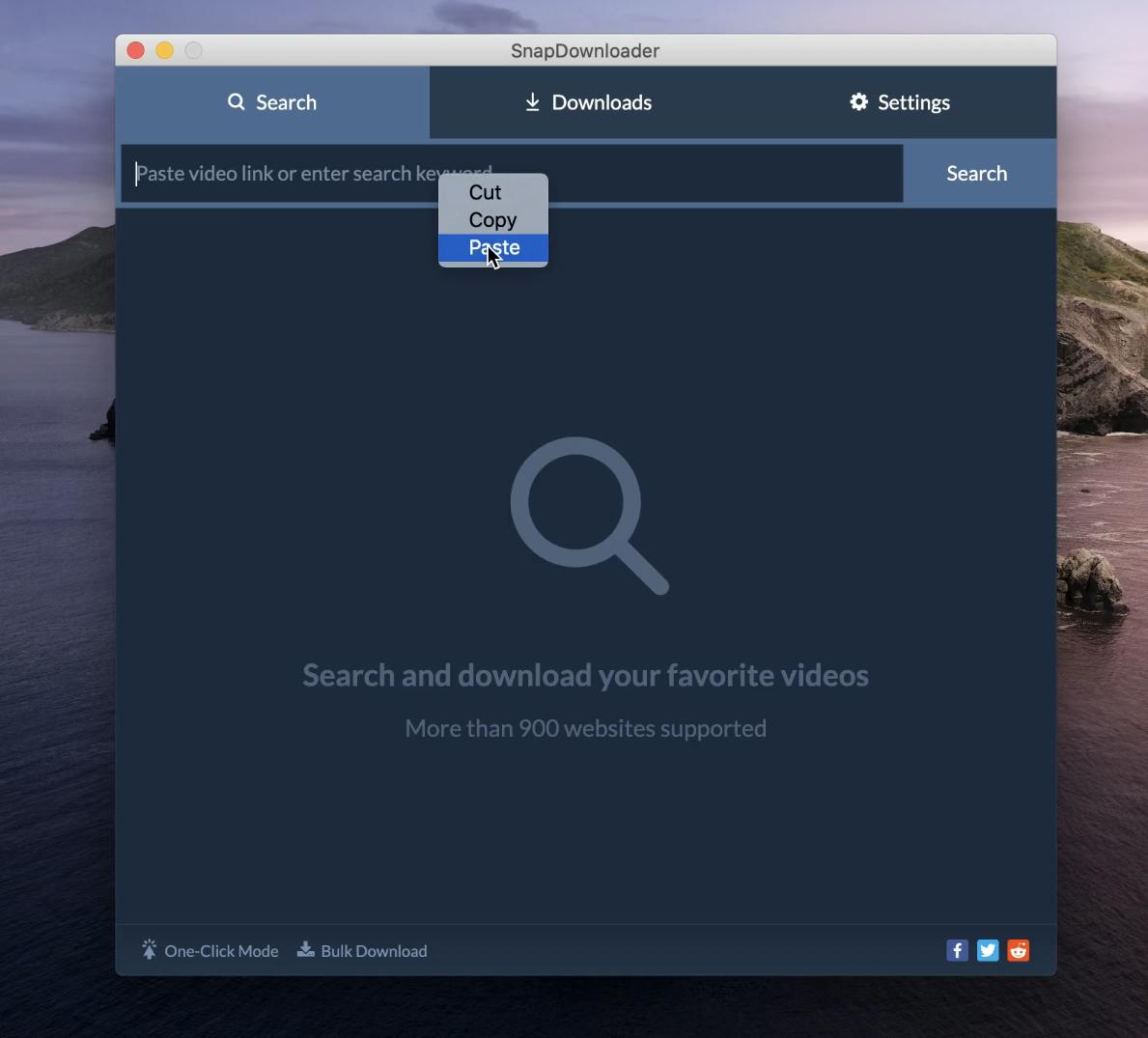This screenshot has height=1038, width=1148.
Task: Choose Copy from the context menu
Action: tap(492, 220)
